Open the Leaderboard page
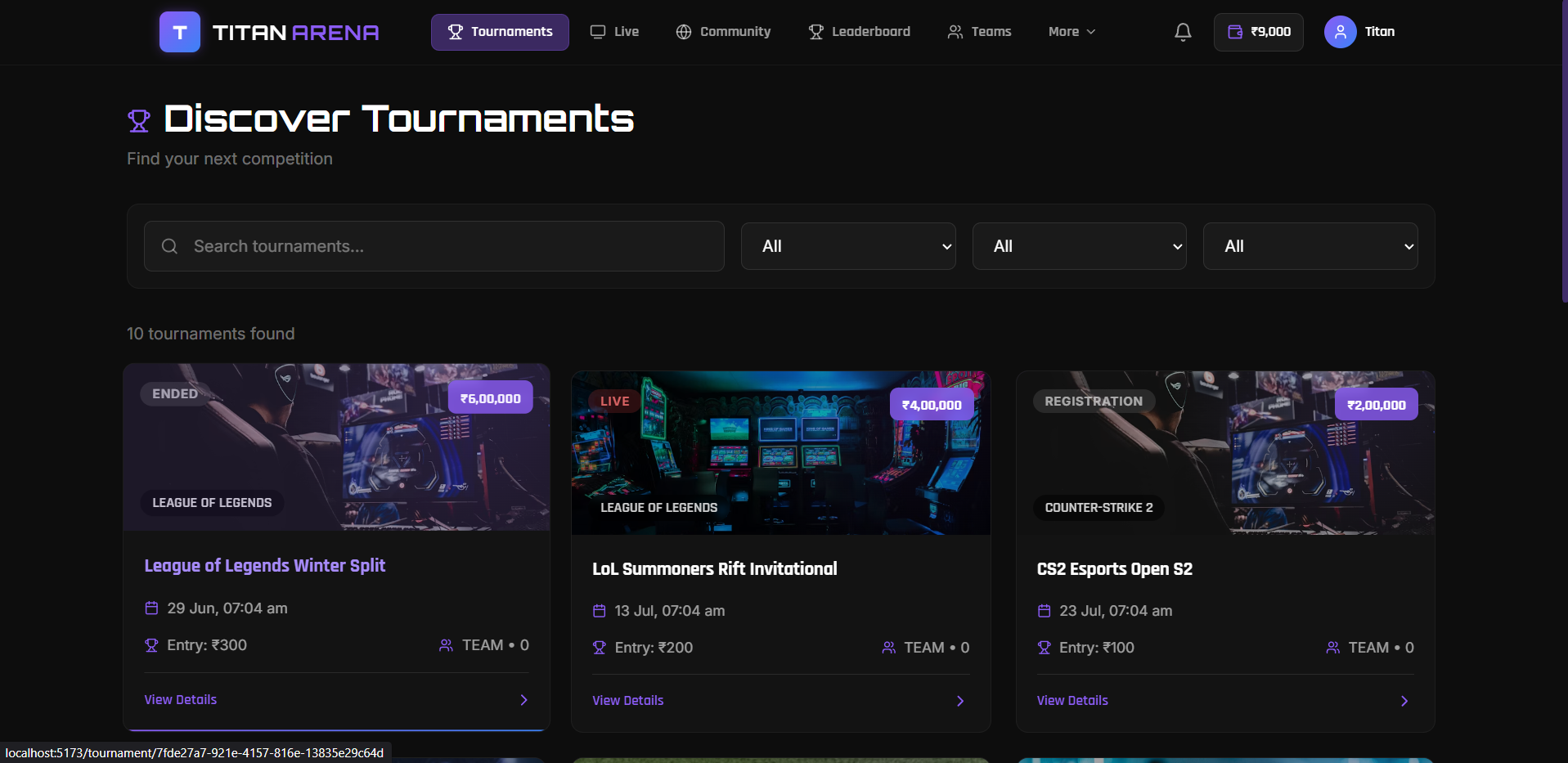This screenshot has width=1568, height=763. pos(859,32)
